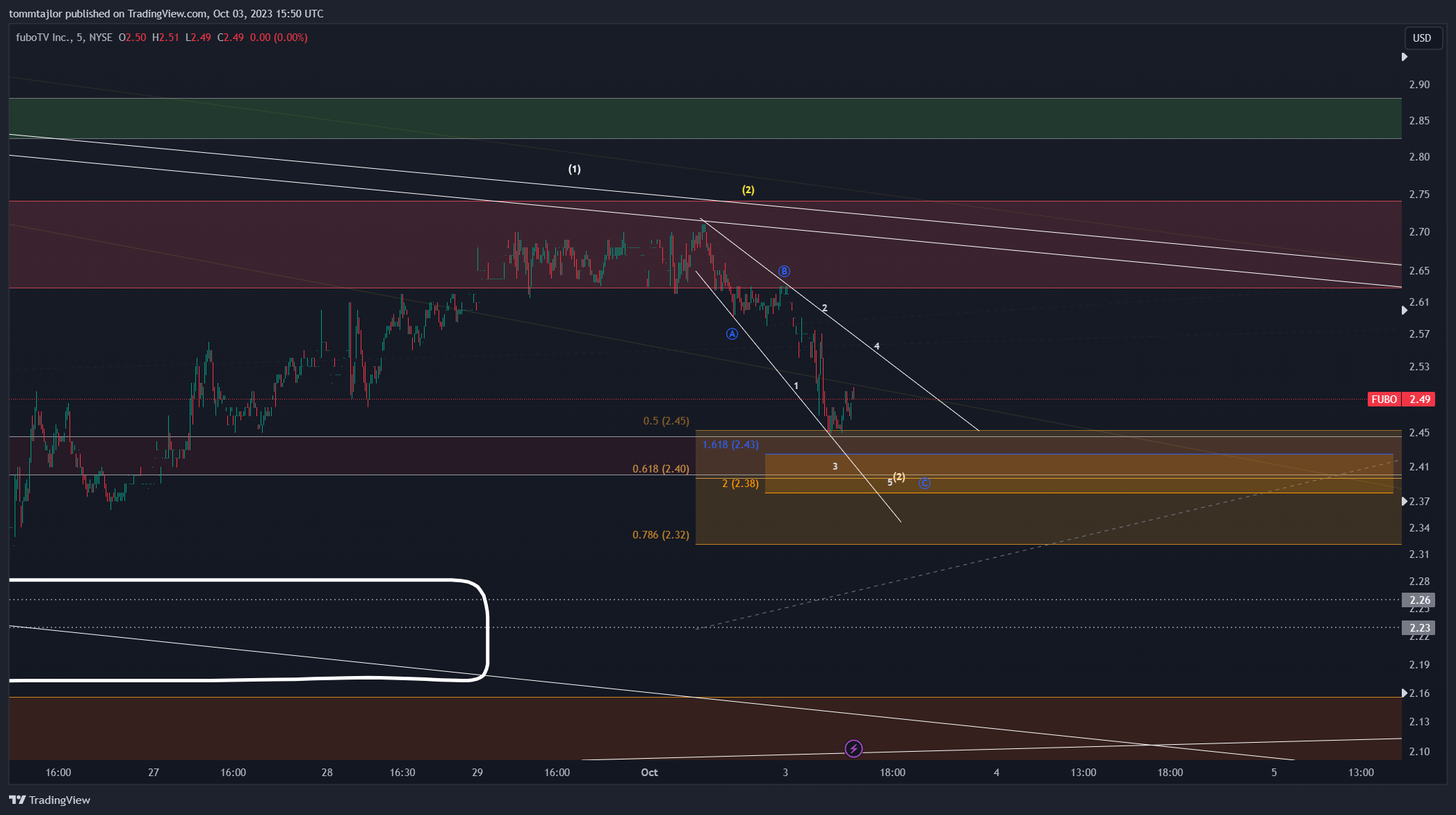
Task: Click the 16:30 time axis label
Action: [x=402, y=773]
